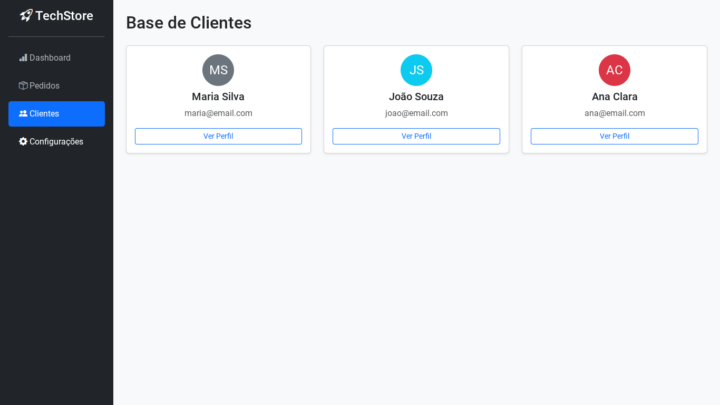This screenshot has height=405, width=720.
Task: View profile of Maria Silva
Action: pyautogui.click(x=218, y=136)
